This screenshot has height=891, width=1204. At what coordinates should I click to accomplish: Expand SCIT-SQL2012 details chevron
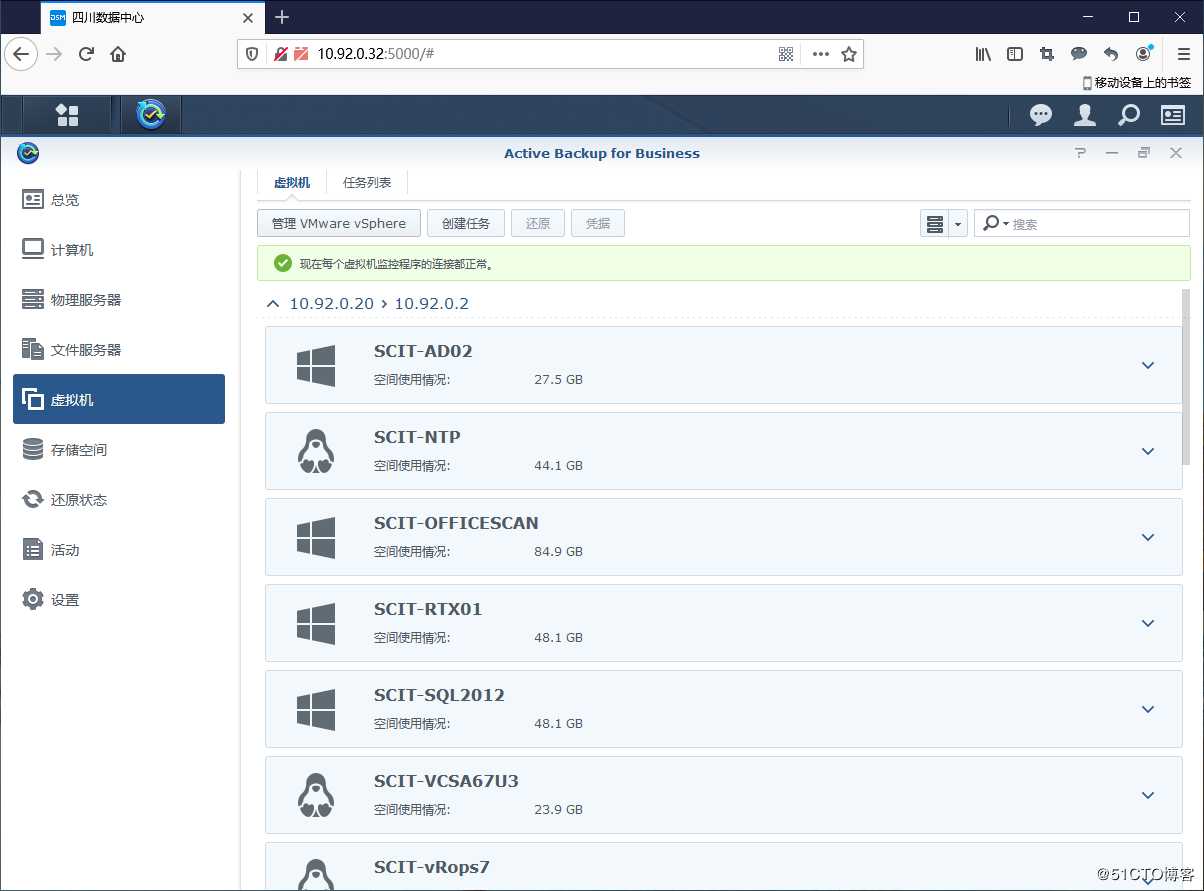coord(1148,709)
